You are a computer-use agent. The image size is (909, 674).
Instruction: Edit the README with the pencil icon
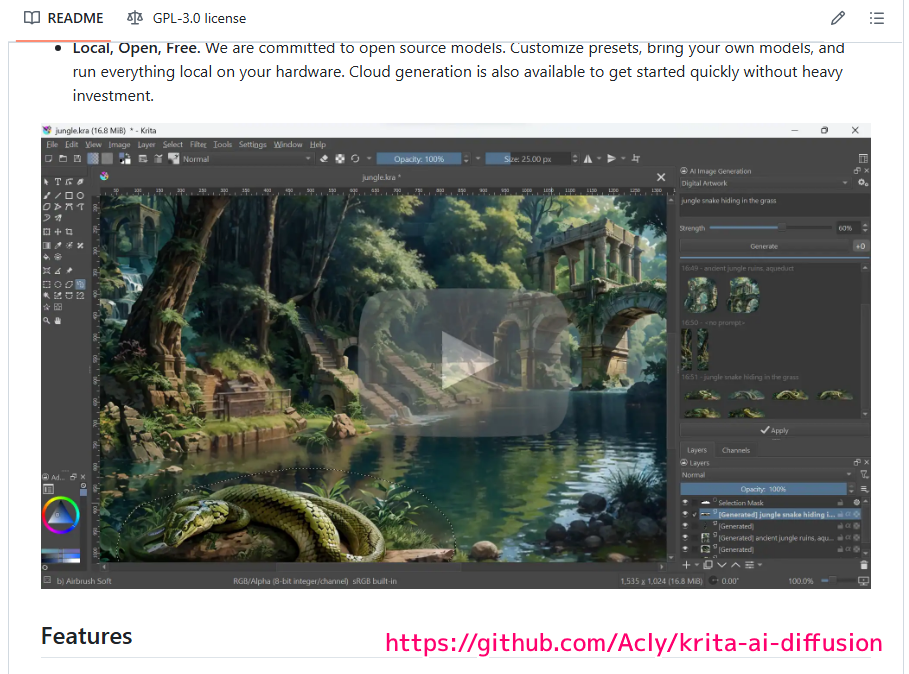point(838,19)
